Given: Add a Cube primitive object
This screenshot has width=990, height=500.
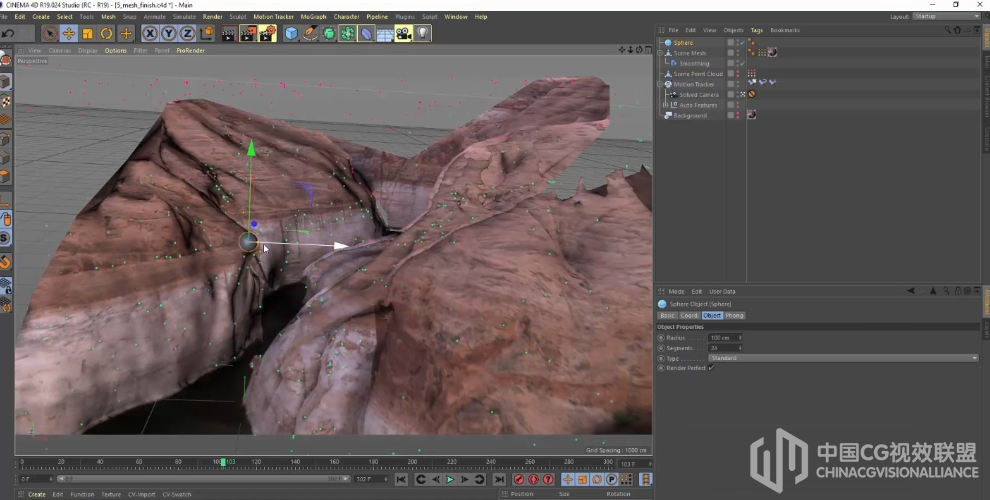Looking at the screenshot, I should click(x=290, y=33).
